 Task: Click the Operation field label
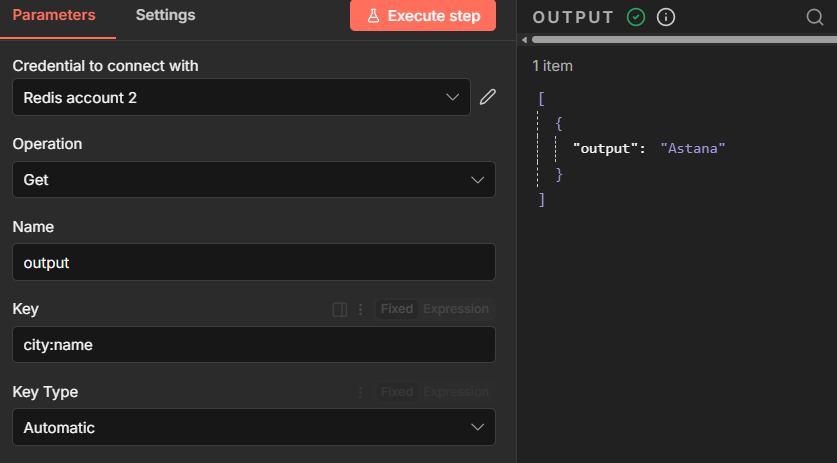click(x=48, y=144)
